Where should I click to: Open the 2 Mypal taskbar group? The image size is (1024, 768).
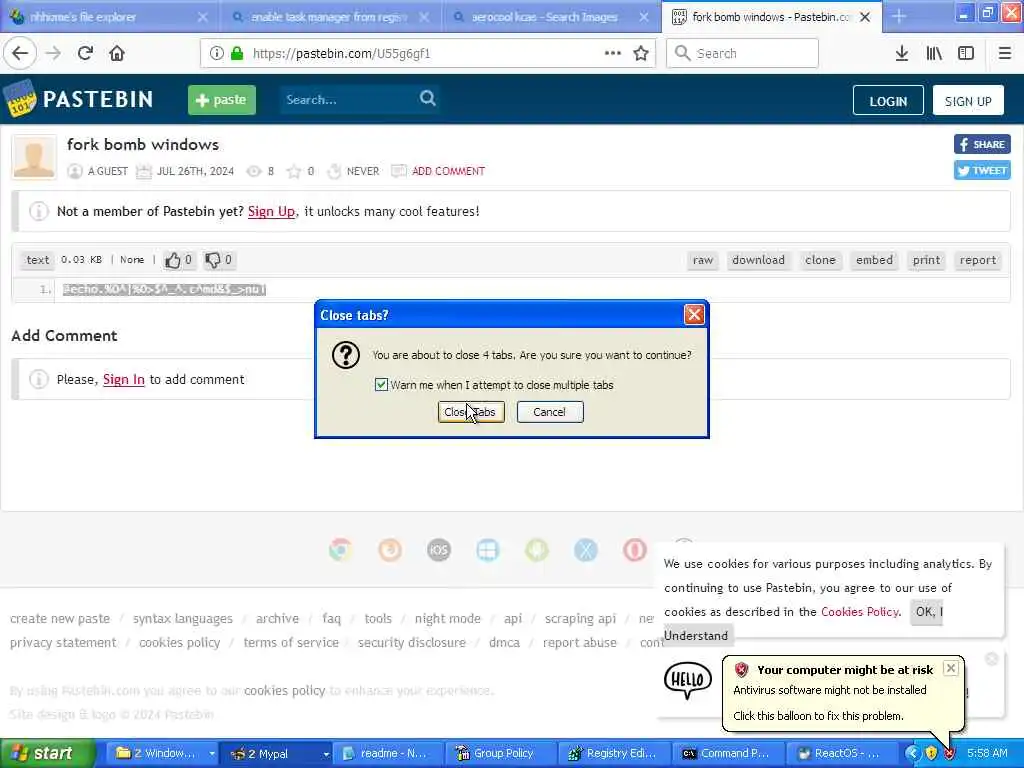(x=278, y=753)
